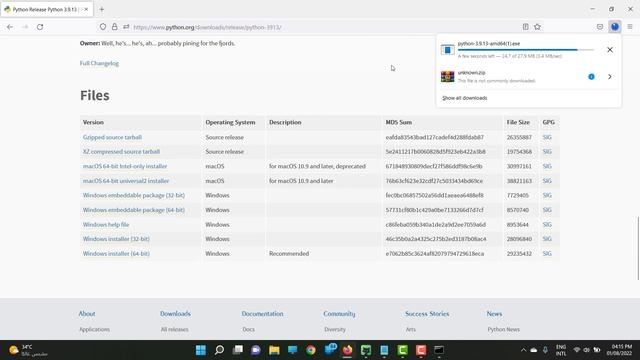
Task: Open the Python News footer link
Action: 503,329
